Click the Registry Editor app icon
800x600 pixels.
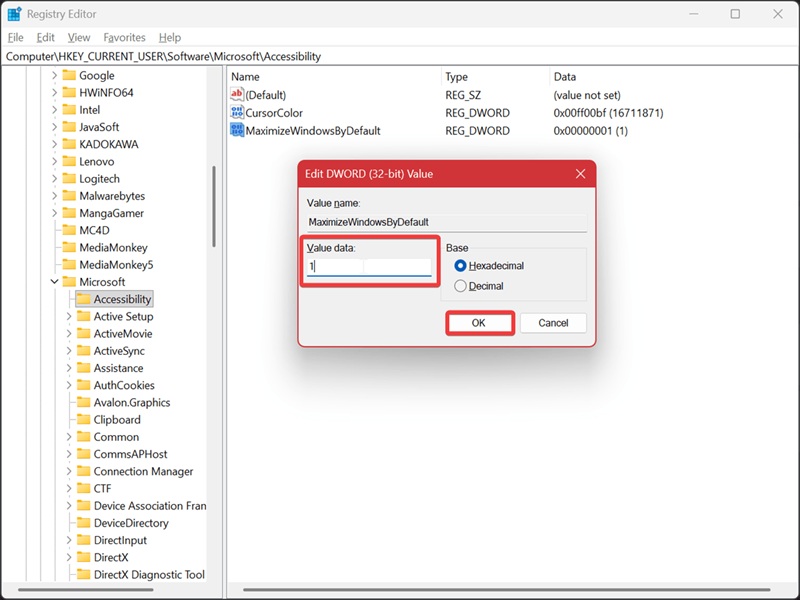click(x=14, y=14)
